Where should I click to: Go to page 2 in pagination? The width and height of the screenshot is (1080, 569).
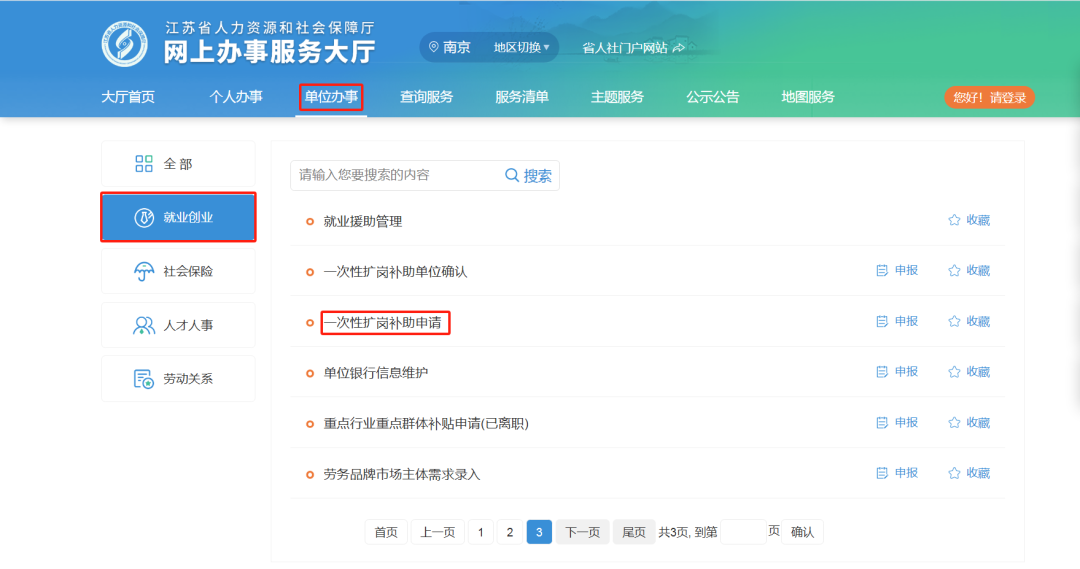pyautogui.click(x=509, y=532)
